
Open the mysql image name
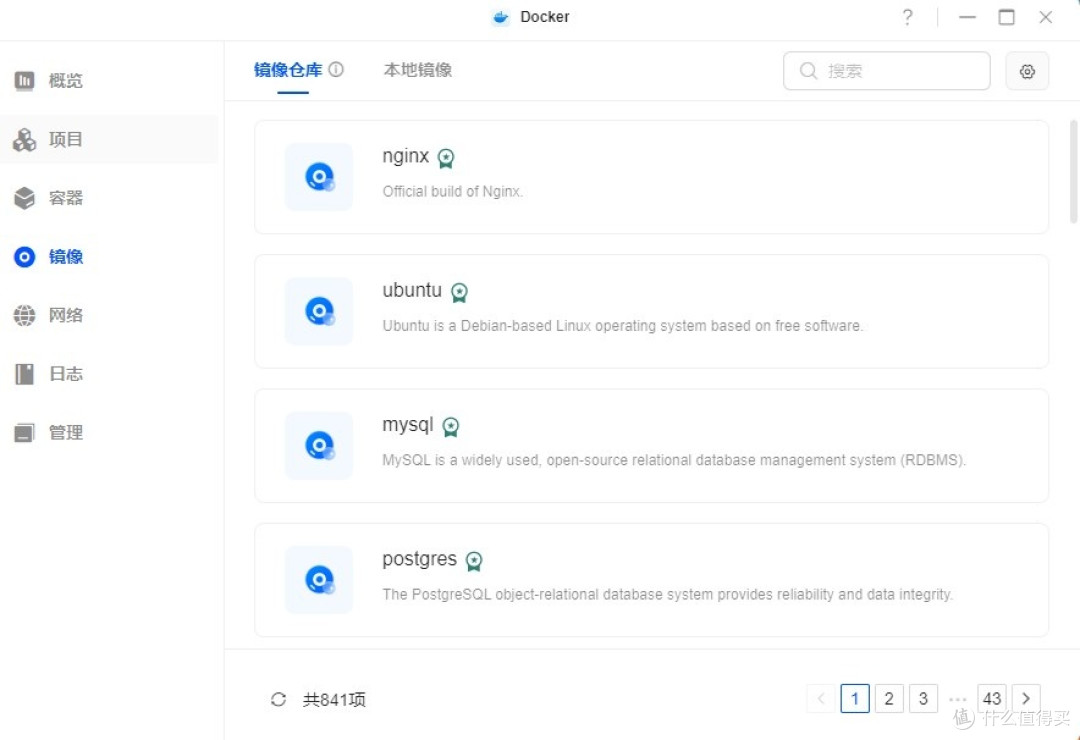pos(408,425)
